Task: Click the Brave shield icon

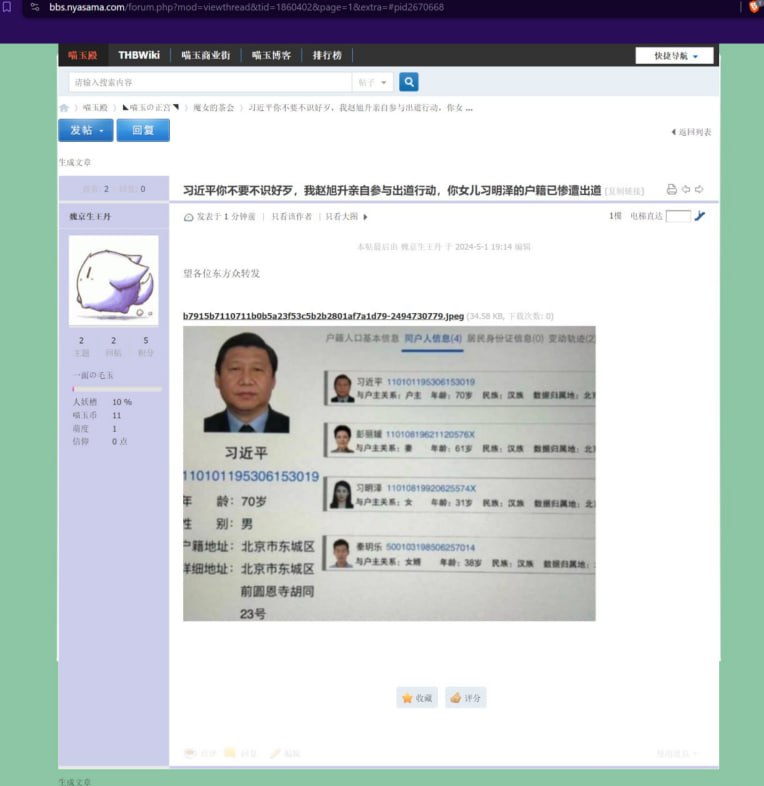Action: [754, 7]
